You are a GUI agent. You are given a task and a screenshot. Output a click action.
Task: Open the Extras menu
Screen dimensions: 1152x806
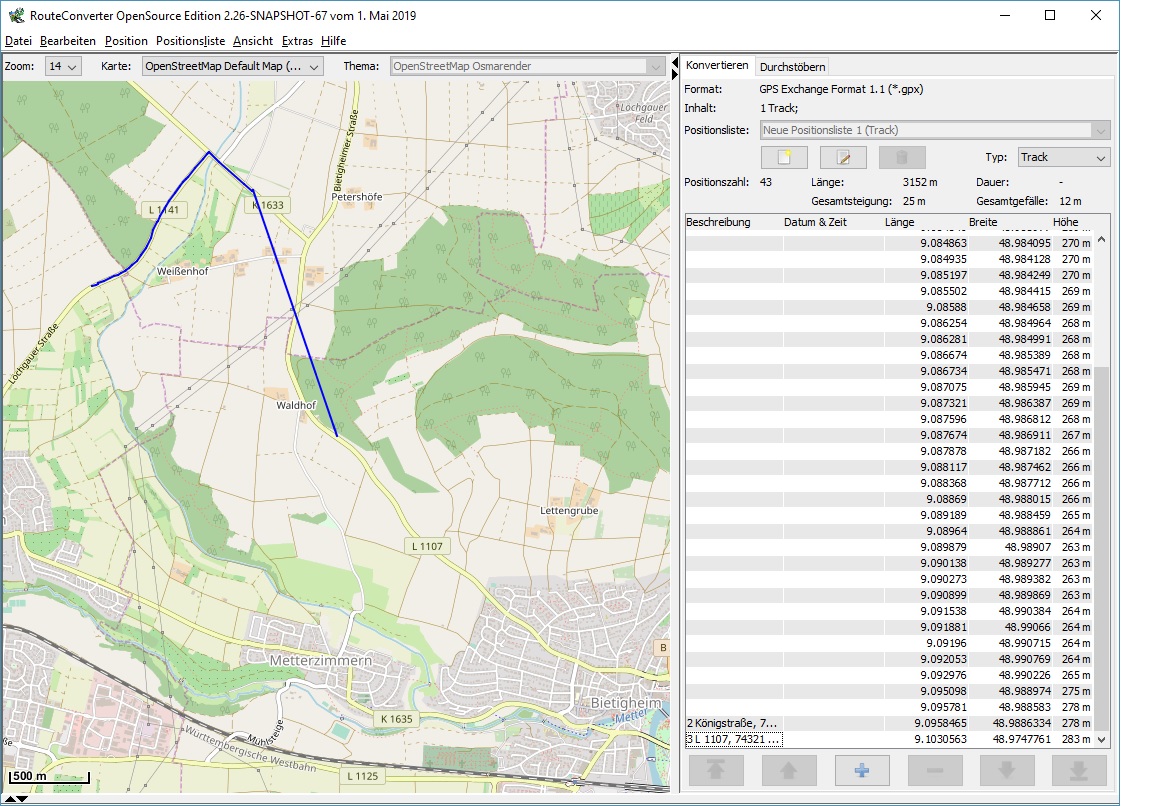[297, 41]
